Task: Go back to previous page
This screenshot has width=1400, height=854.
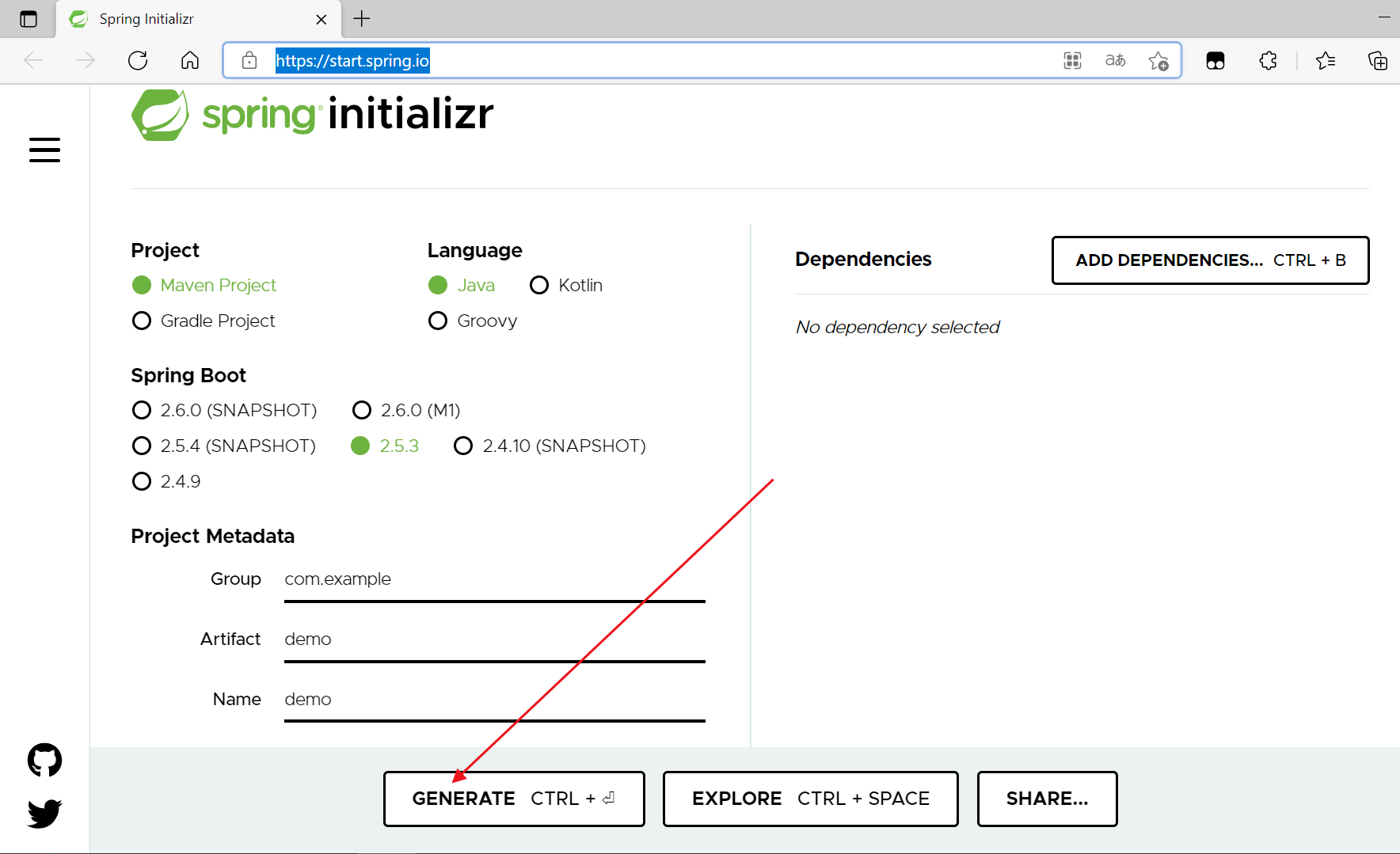Action: pyautogui.click(x=33, y=60)
